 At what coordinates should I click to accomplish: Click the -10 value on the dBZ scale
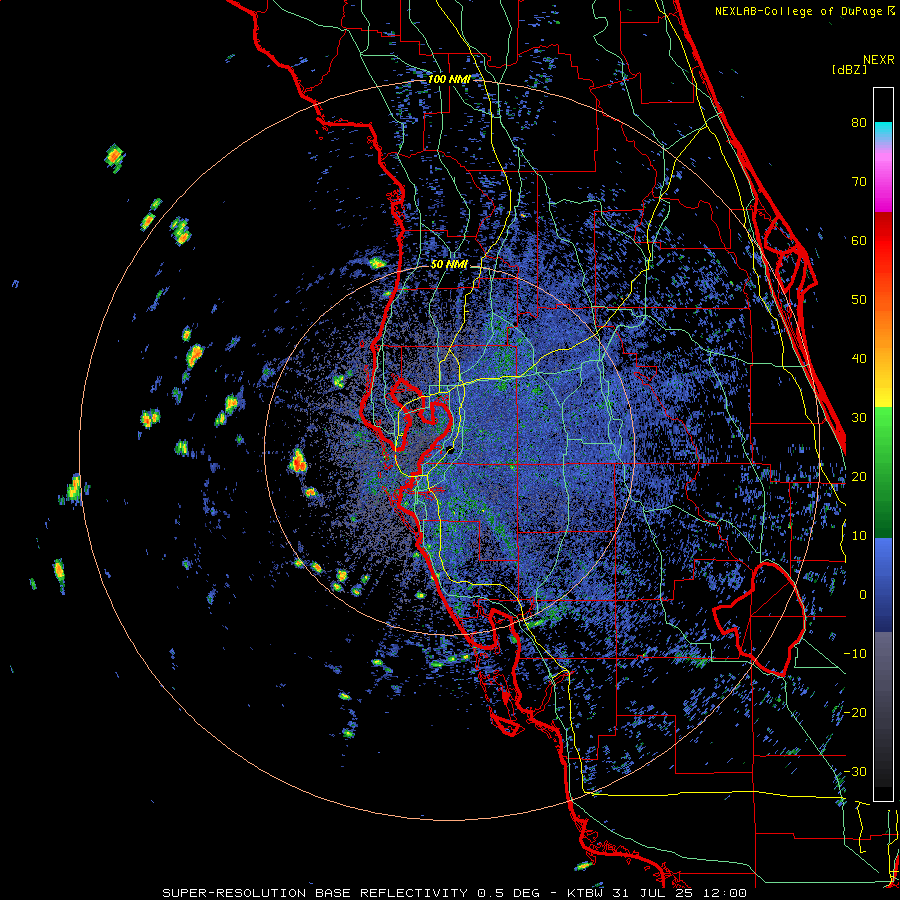click(x=855, y=654)
